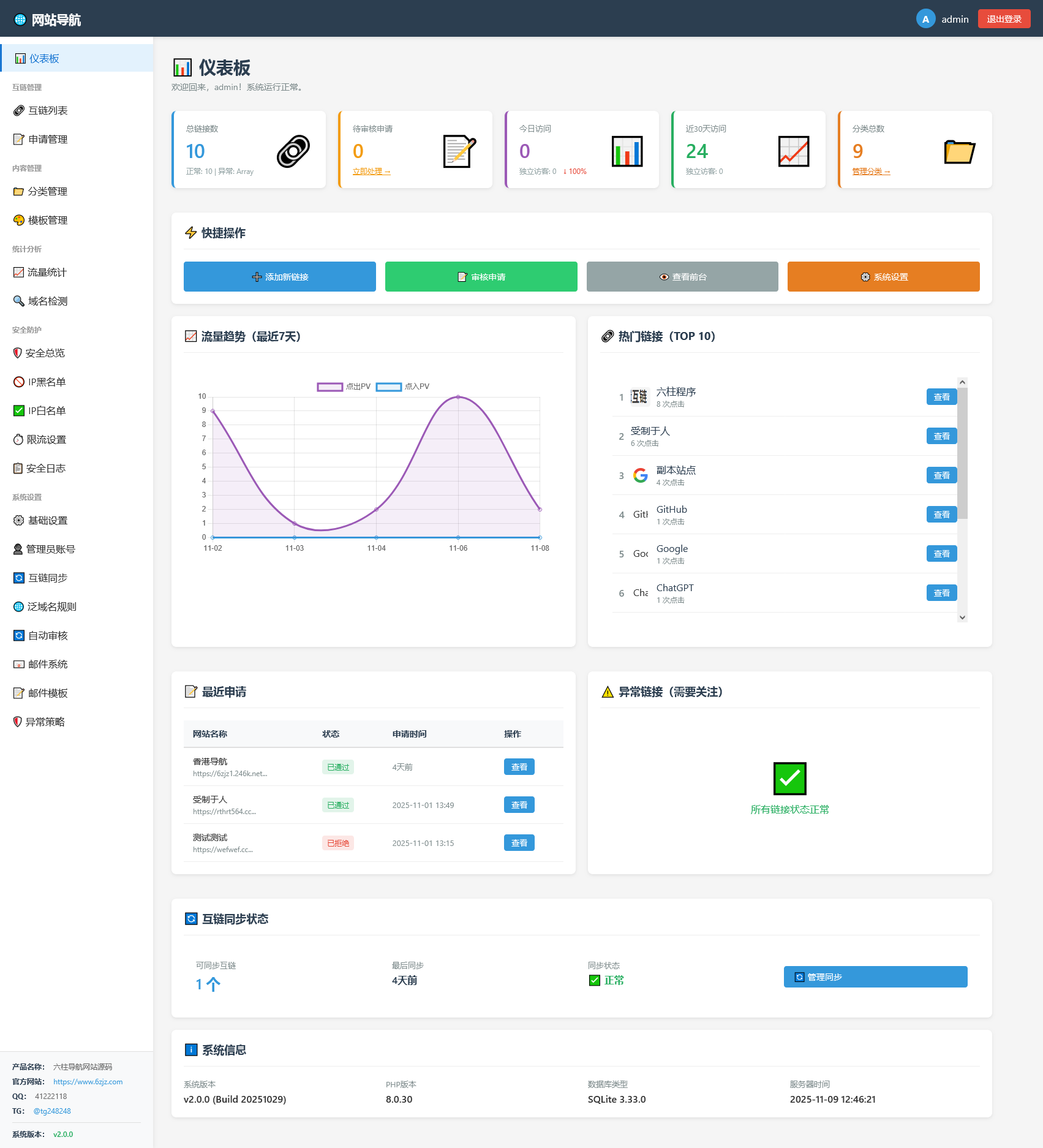Toggle the 点出PV chart legend
Viewport: 1043px width, 1148px height.
click(x=343, y=387)
